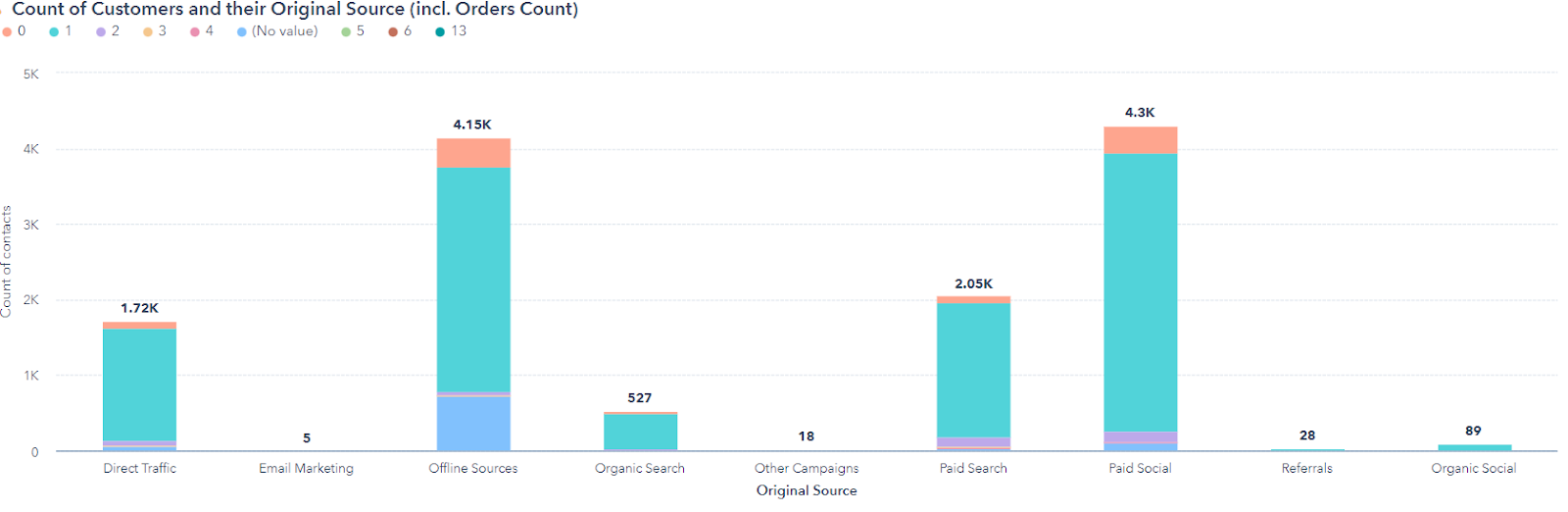Toggle the '0' orders legend dot
1568x512 pixels.
(x=7, y=31)
